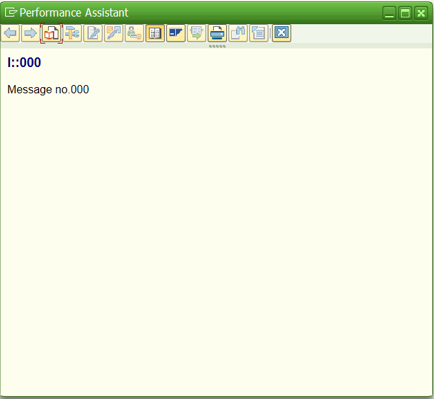Image resolution: width=434 pixels, height=399 pixels.
Task: Click the Performance Assistant title bar window icon
Action: point(11,13)
